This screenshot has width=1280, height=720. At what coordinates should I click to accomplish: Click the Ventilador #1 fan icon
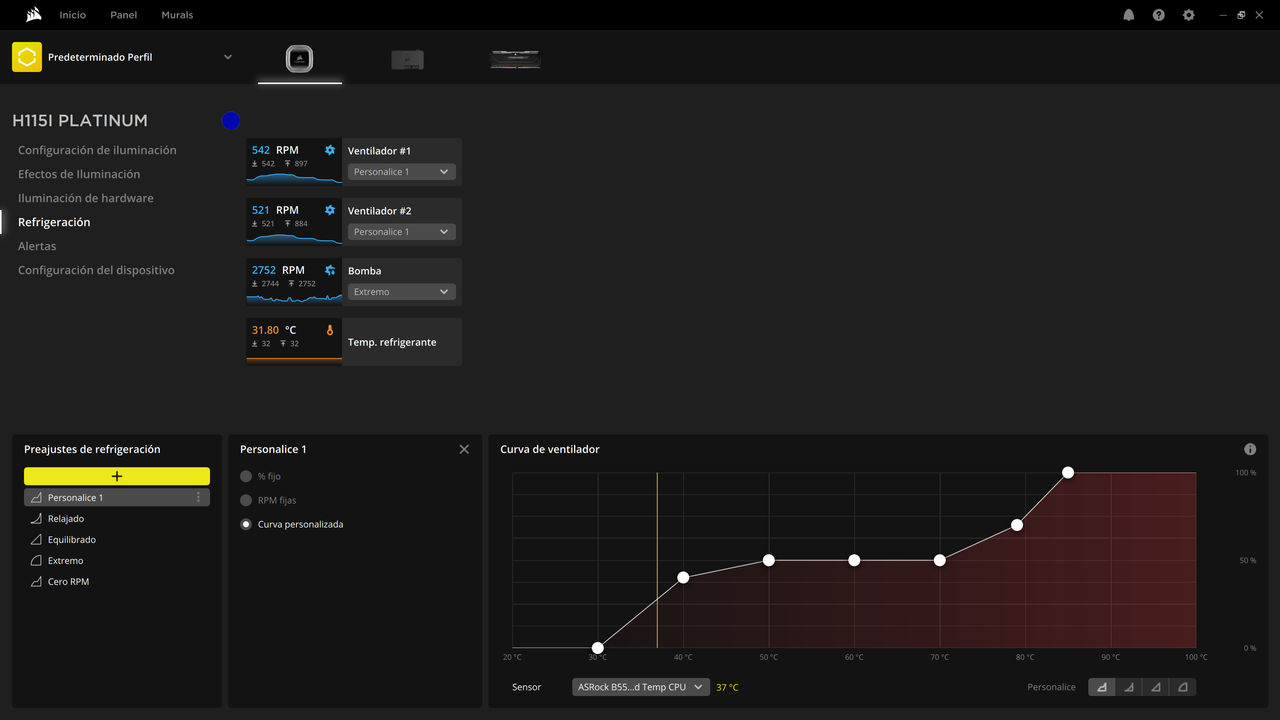tap(330, 150)
